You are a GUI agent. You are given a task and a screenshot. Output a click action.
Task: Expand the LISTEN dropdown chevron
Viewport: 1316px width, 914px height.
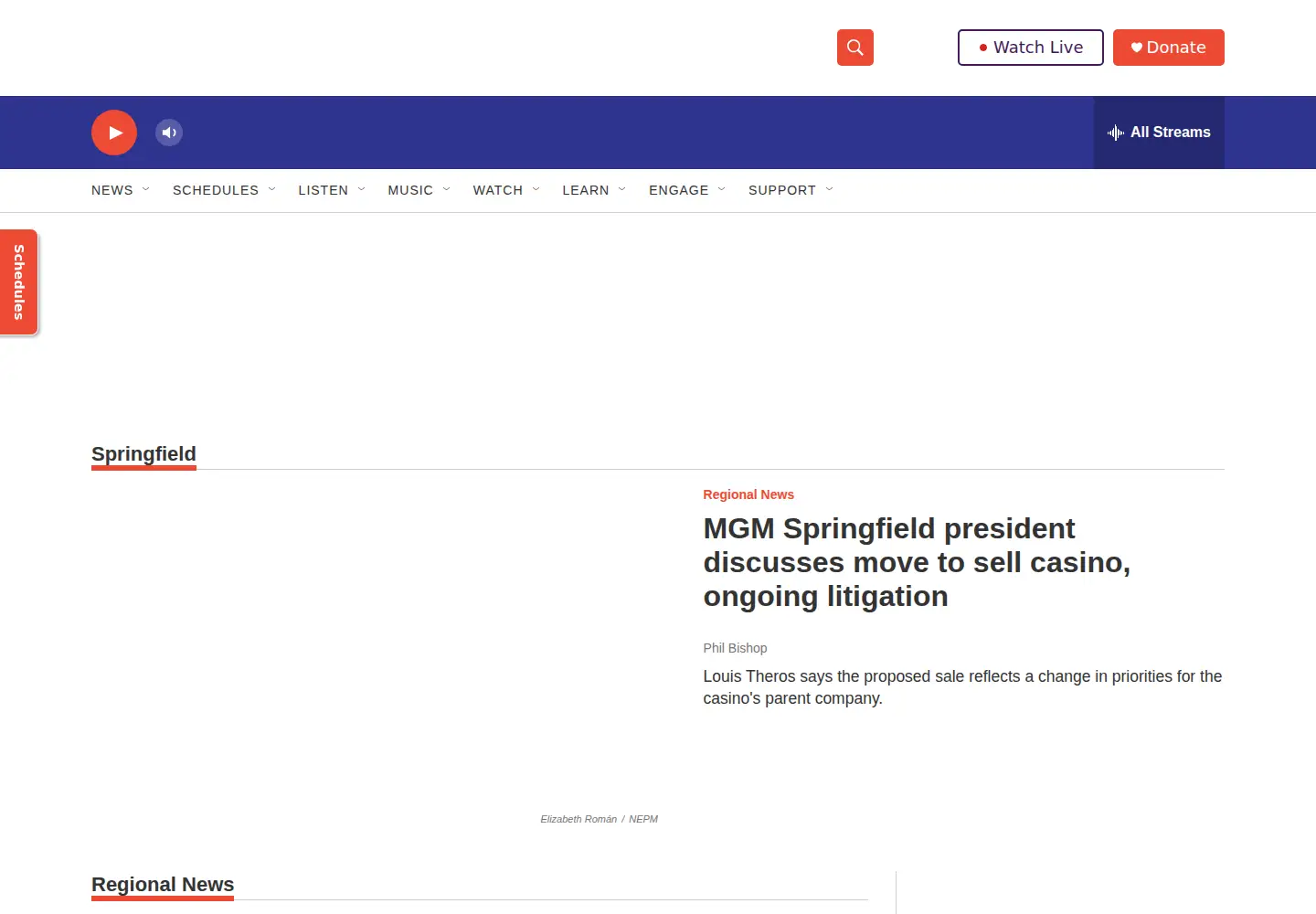click(361, 189)
